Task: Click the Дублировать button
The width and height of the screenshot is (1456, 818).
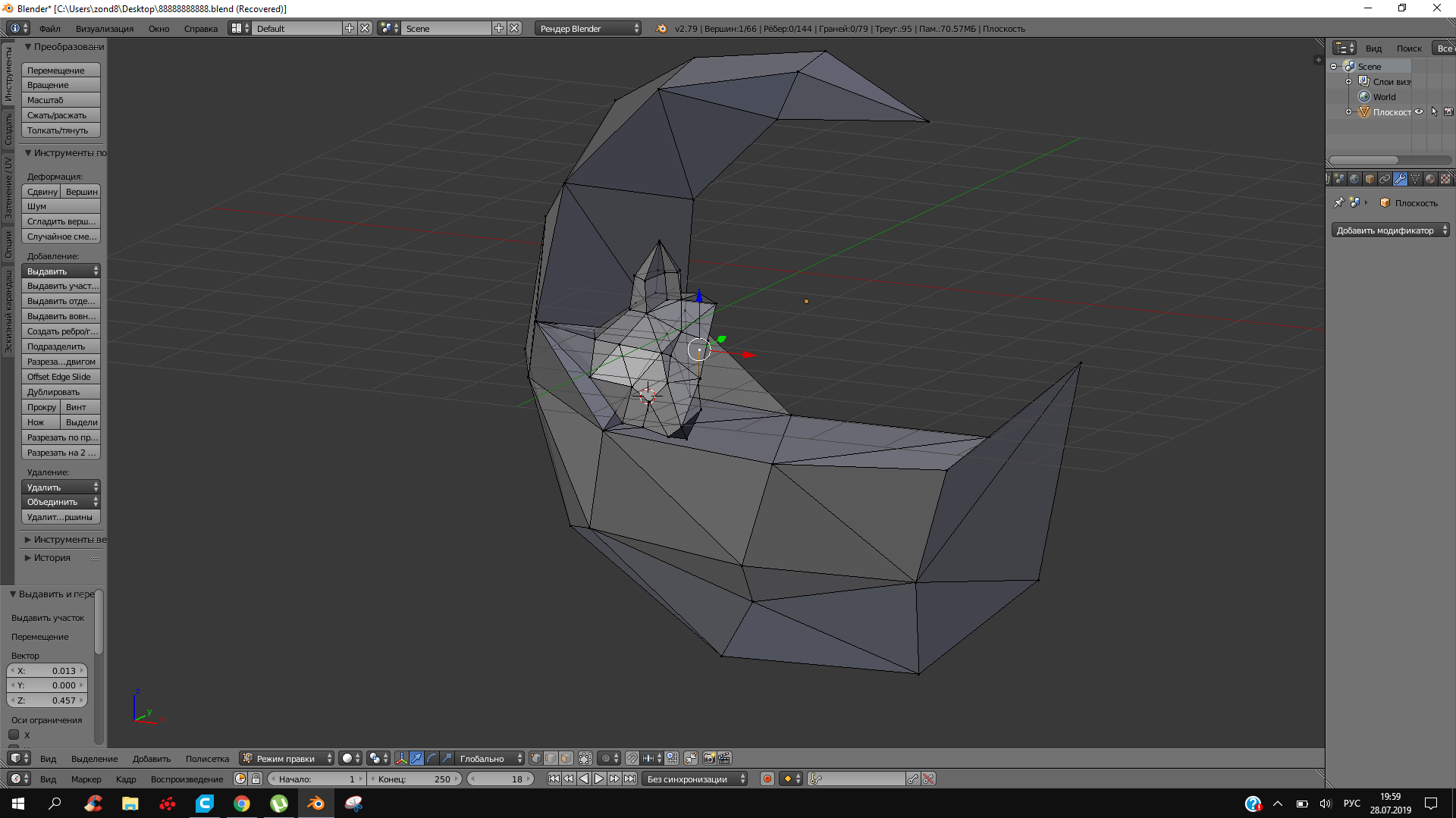Action: 61,392
